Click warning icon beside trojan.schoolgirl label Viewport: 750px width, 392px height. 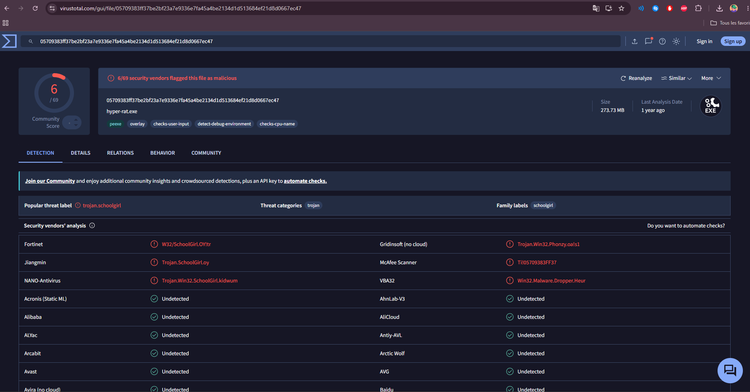[78, 206]
